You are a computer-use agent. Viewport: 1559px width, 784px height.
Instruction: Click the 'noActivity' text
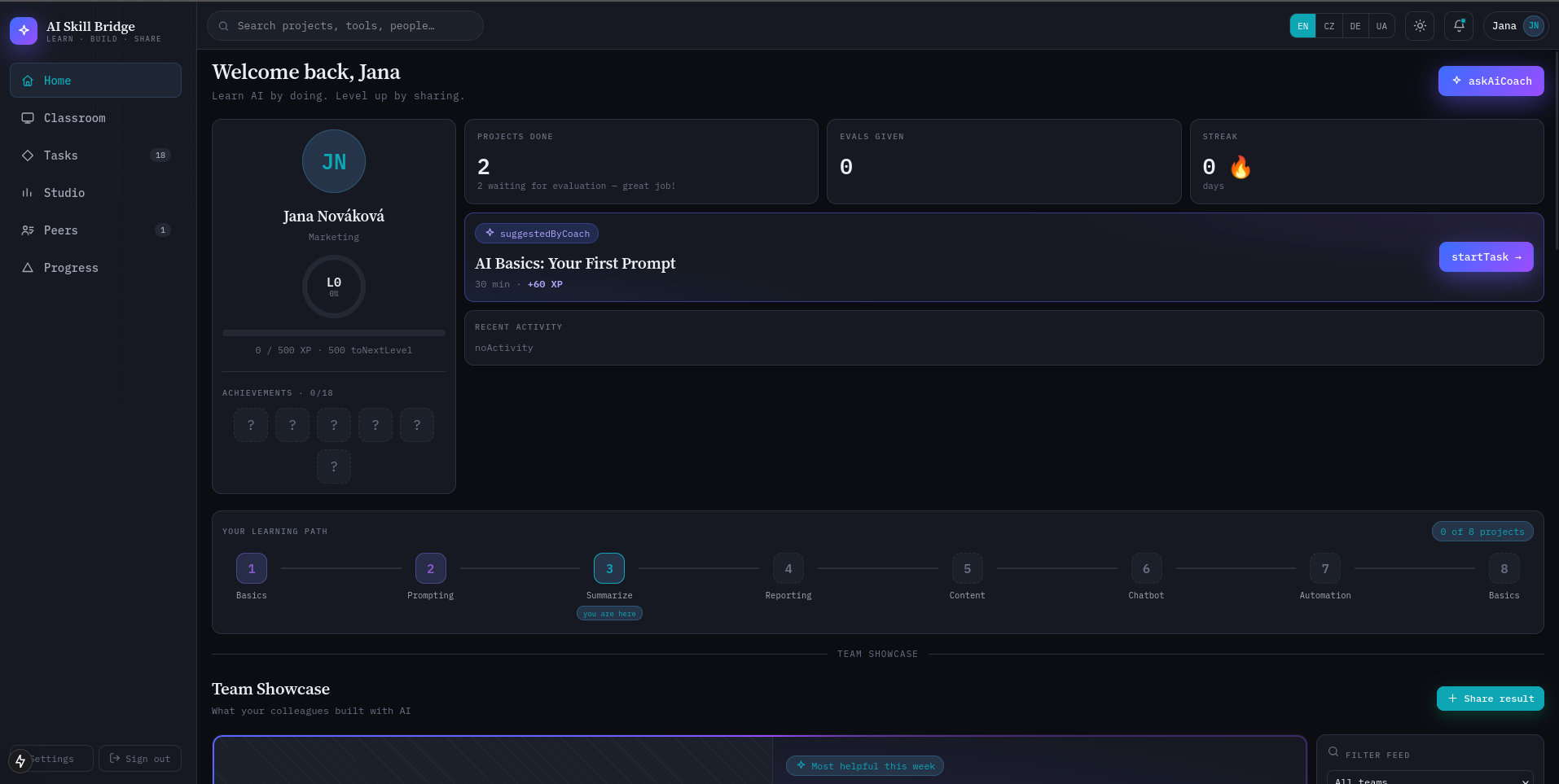tap(504, 348)
